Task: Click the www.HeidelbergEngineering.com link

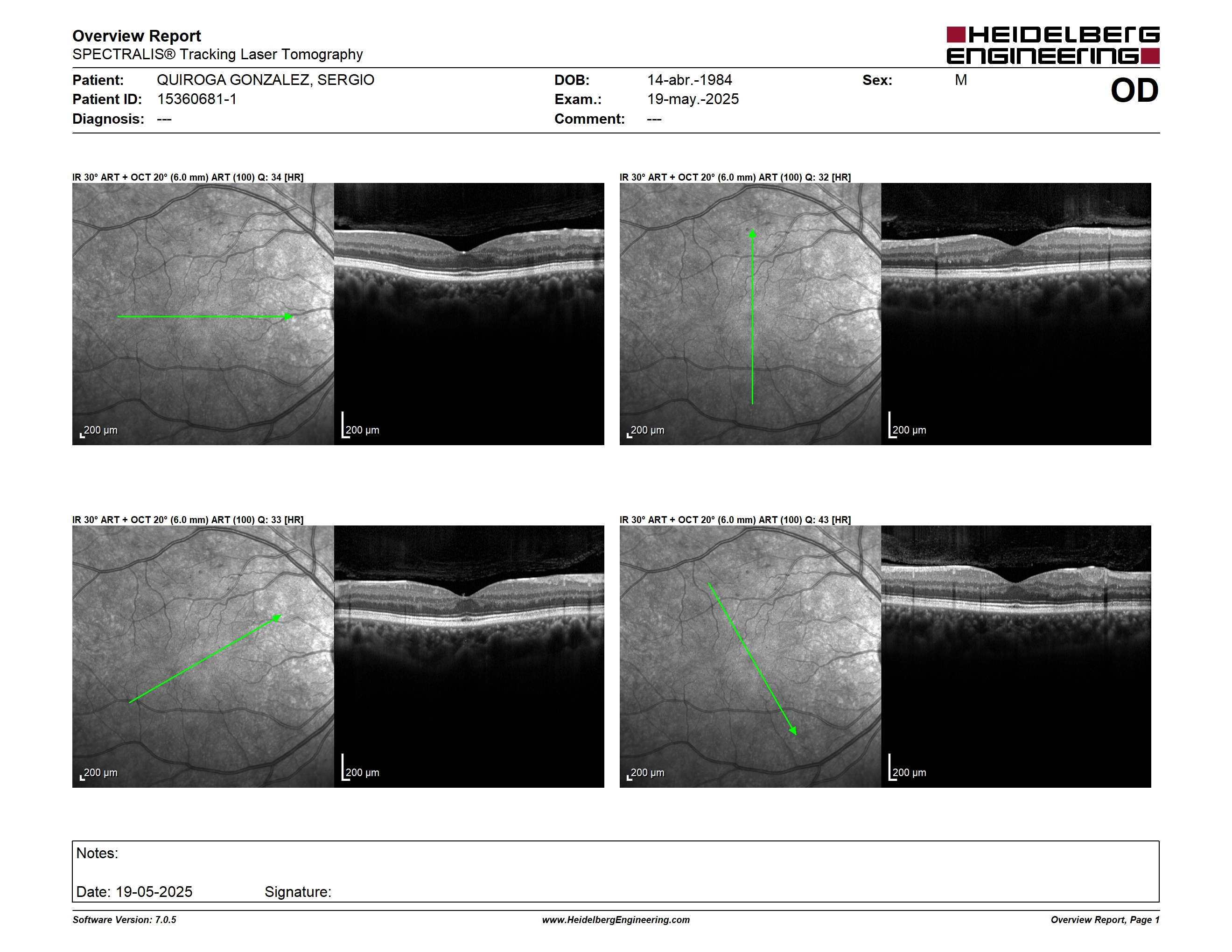Action: coord(616,920)
